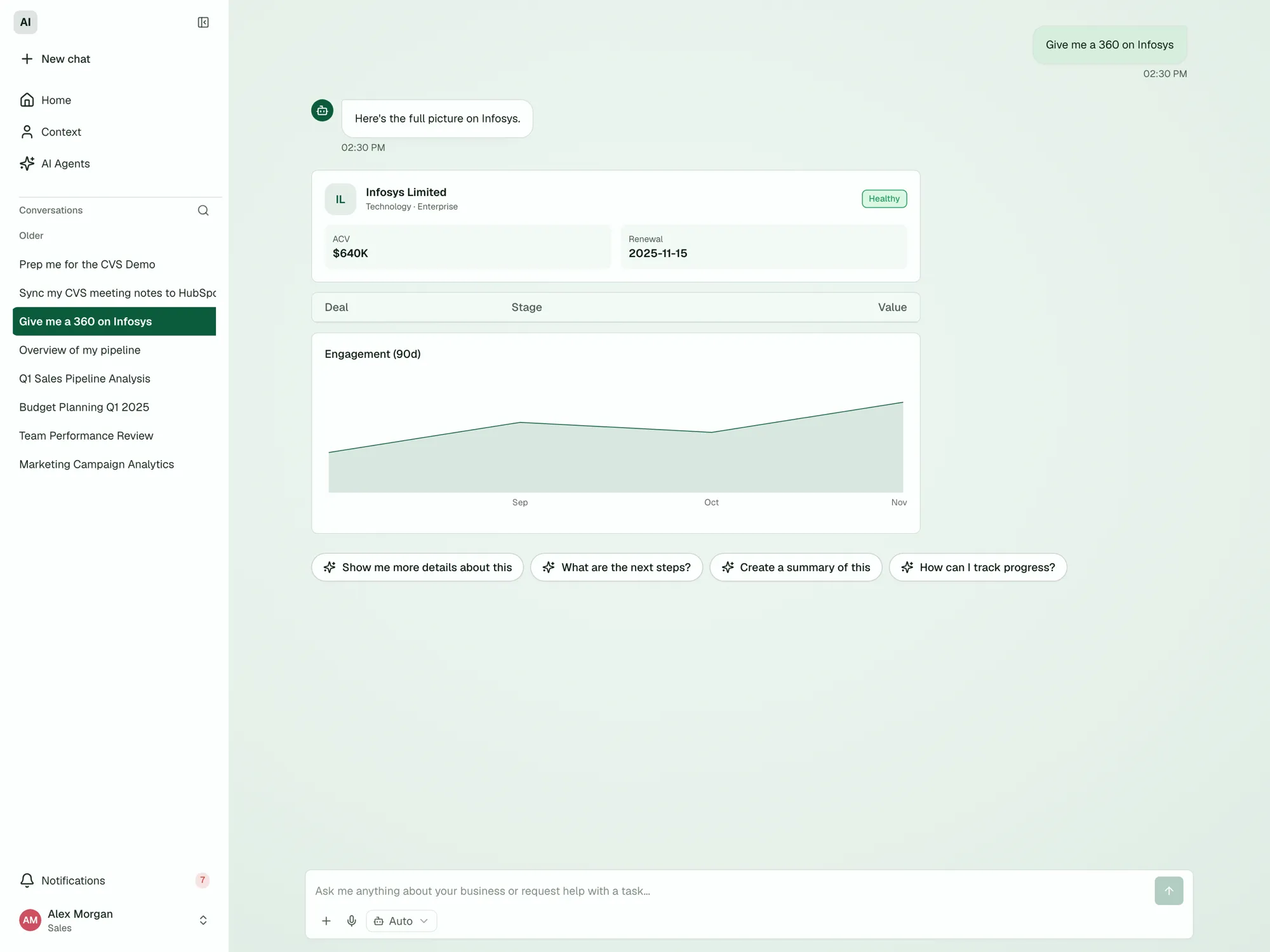The image size is (1270, 952).
Task: Open the Auto agent mode dropdown
Action: [401, 921]
